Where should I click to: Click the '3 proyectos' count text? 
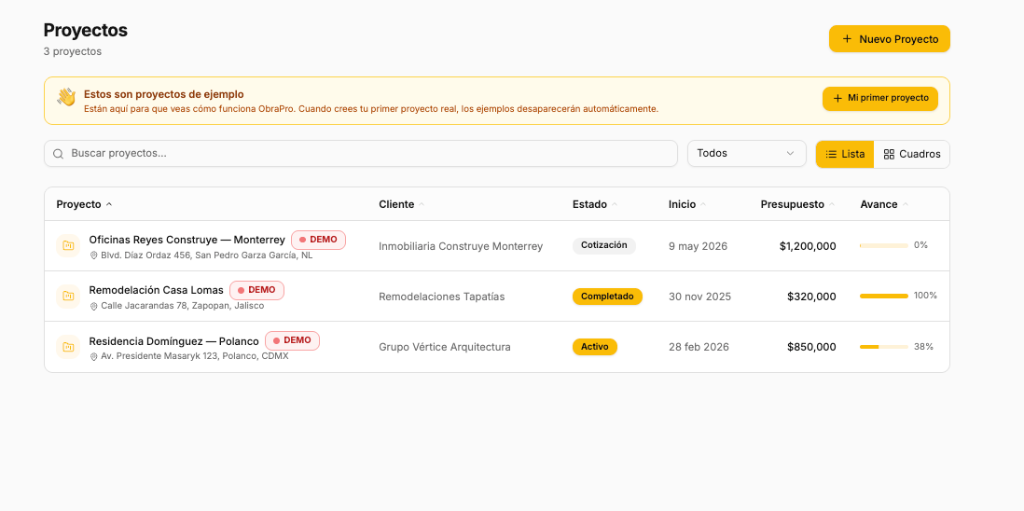[72, 52]
